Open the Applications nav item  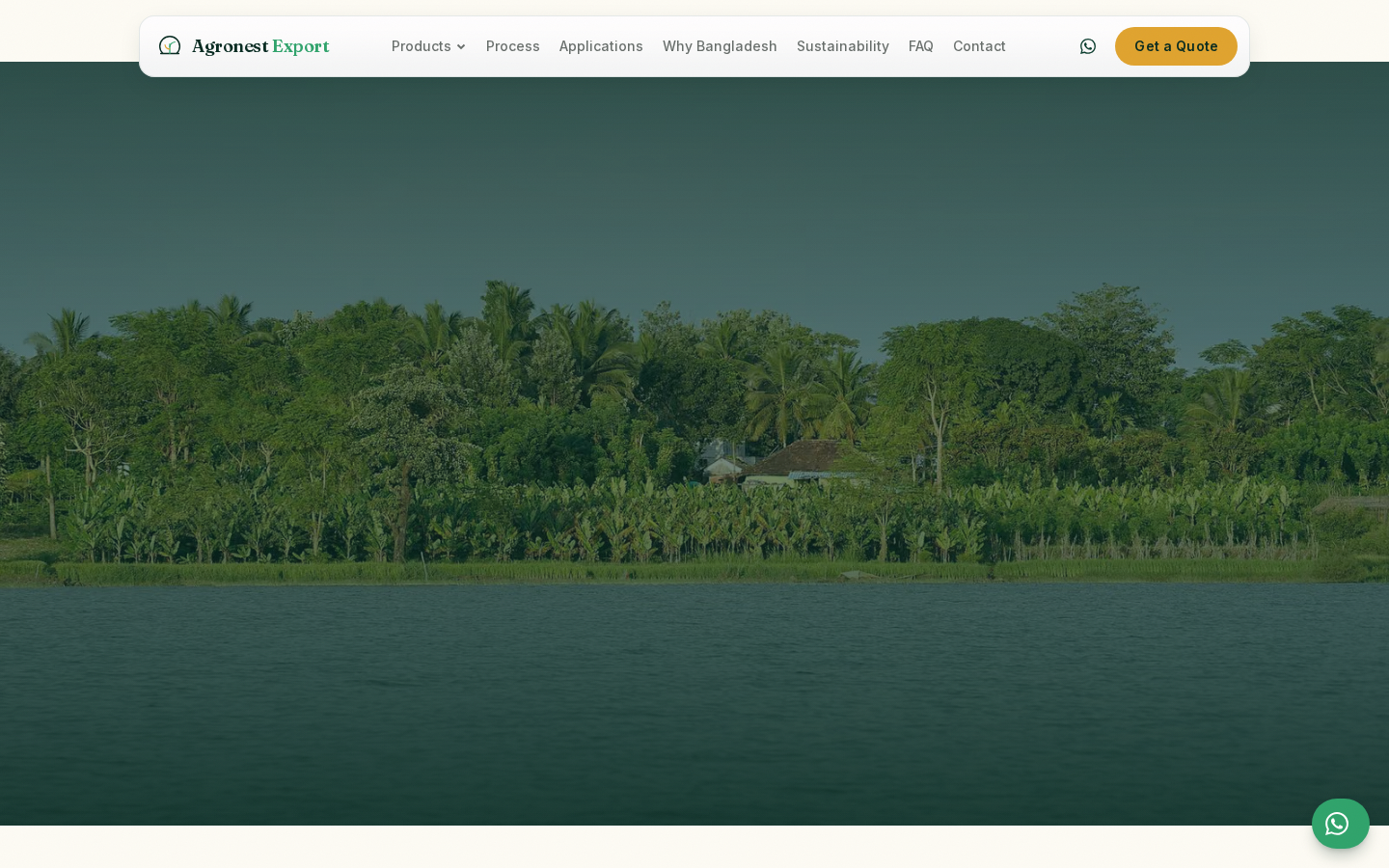pyautogui.click(x=601, y=46)
